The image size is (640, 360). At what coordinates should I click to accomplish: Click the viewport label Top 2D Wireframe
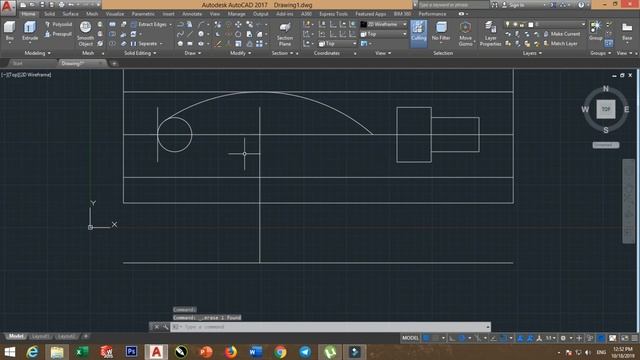click(26, 75)
